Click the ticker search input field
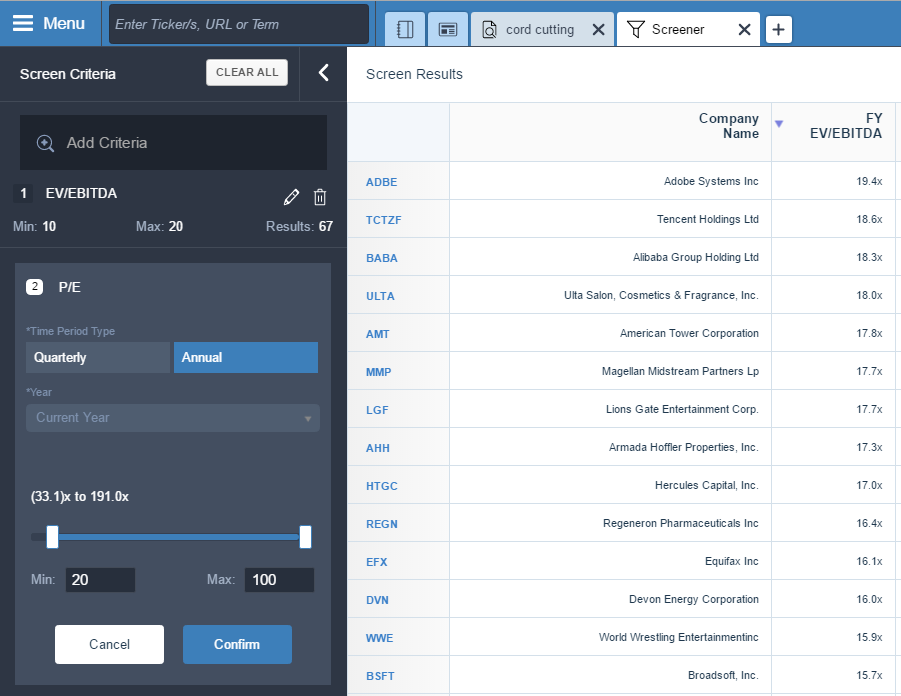Screen dimensions: 901x696 (238, 24)
